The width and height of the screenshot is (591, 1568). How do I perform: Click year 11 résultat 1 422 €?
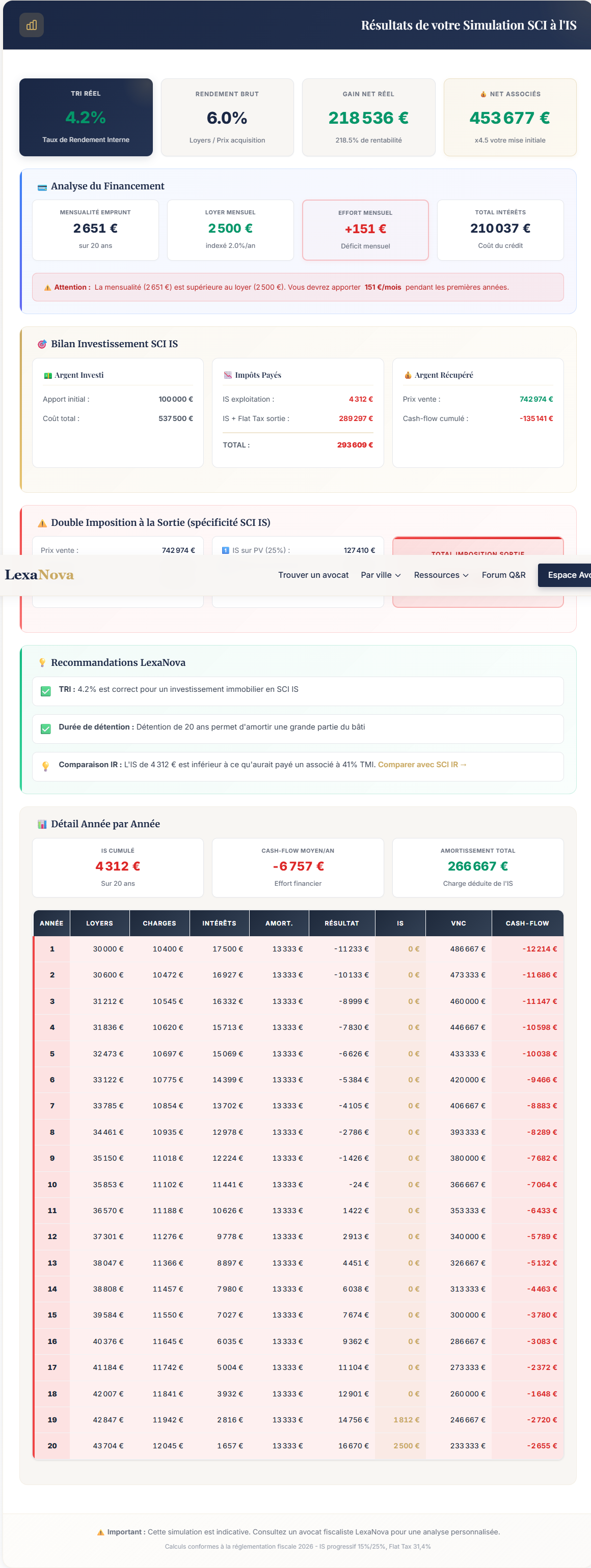(356, 1211)
